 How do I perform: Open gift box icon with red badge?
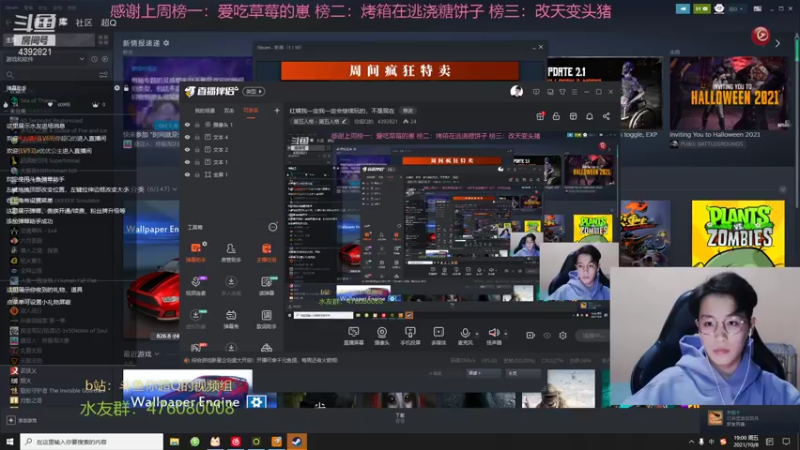(540, 116)
